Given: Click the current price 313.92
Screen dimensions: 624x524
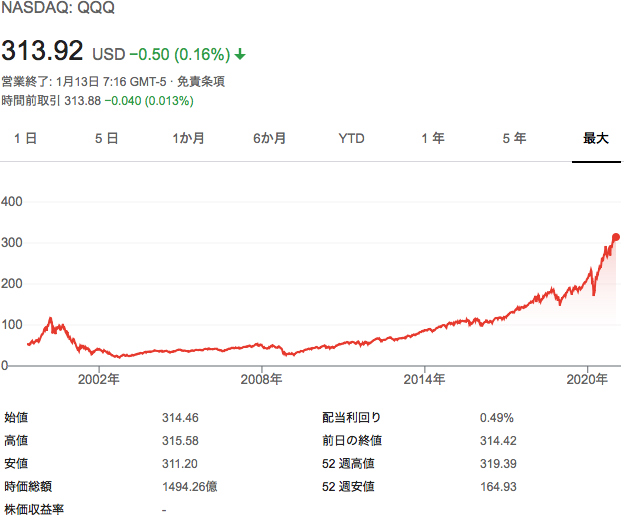Looking at the screenshot, I should [x=42, y=51].
